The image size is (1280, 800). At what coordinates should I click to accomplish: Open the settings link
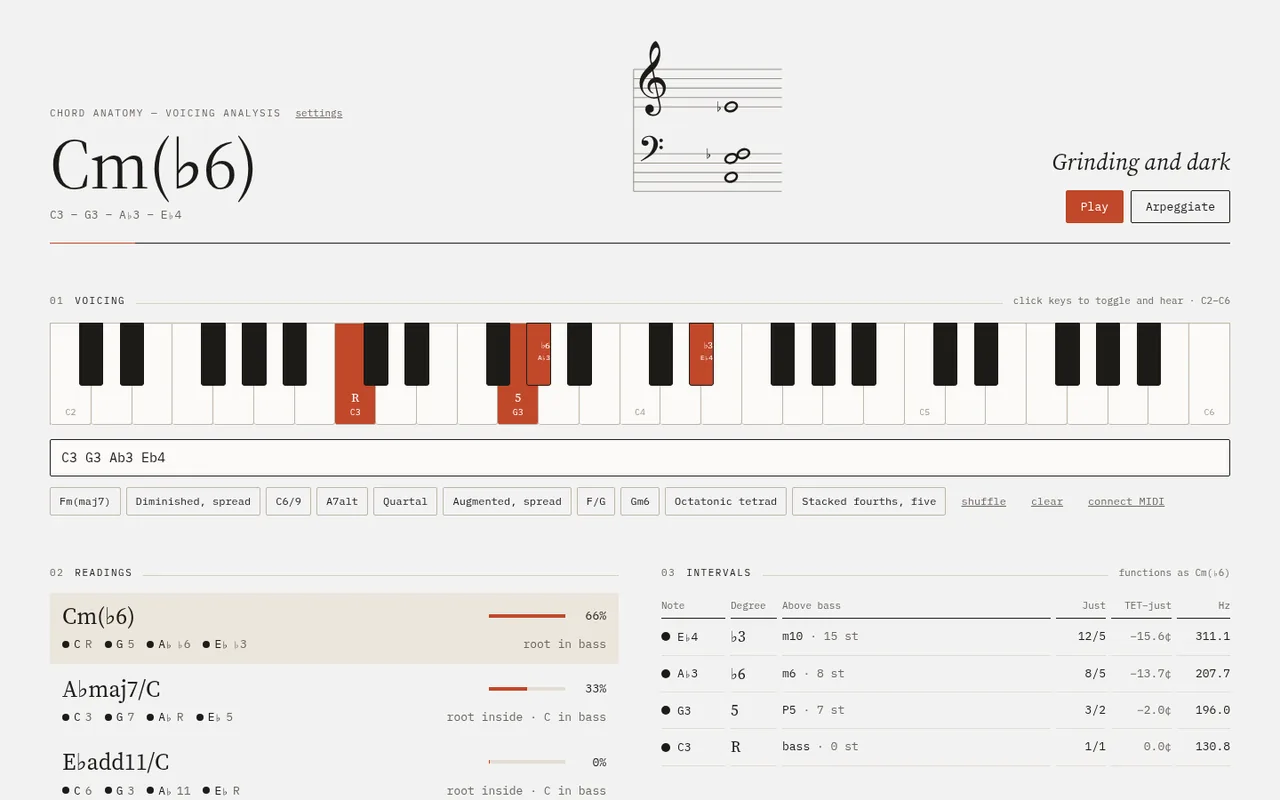point(319,113)
